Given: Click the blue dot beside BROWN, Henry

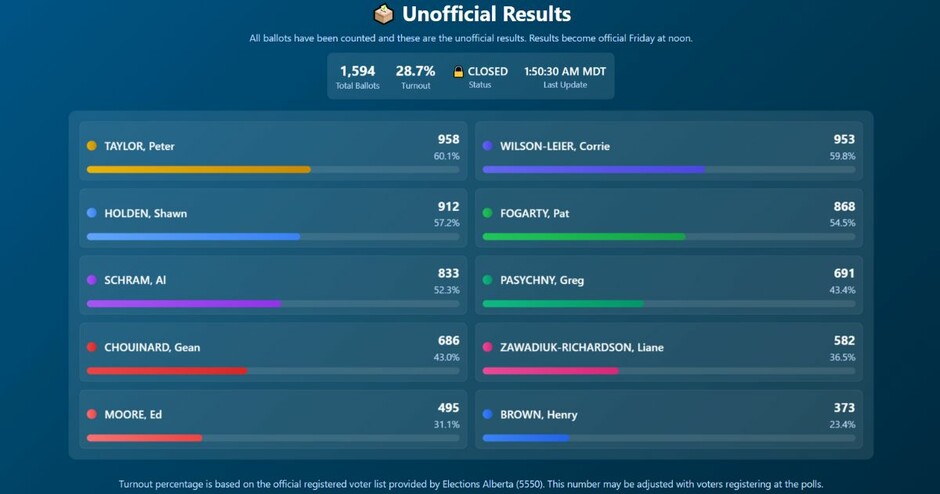Looking at the screenshot, I should [488, 414].
